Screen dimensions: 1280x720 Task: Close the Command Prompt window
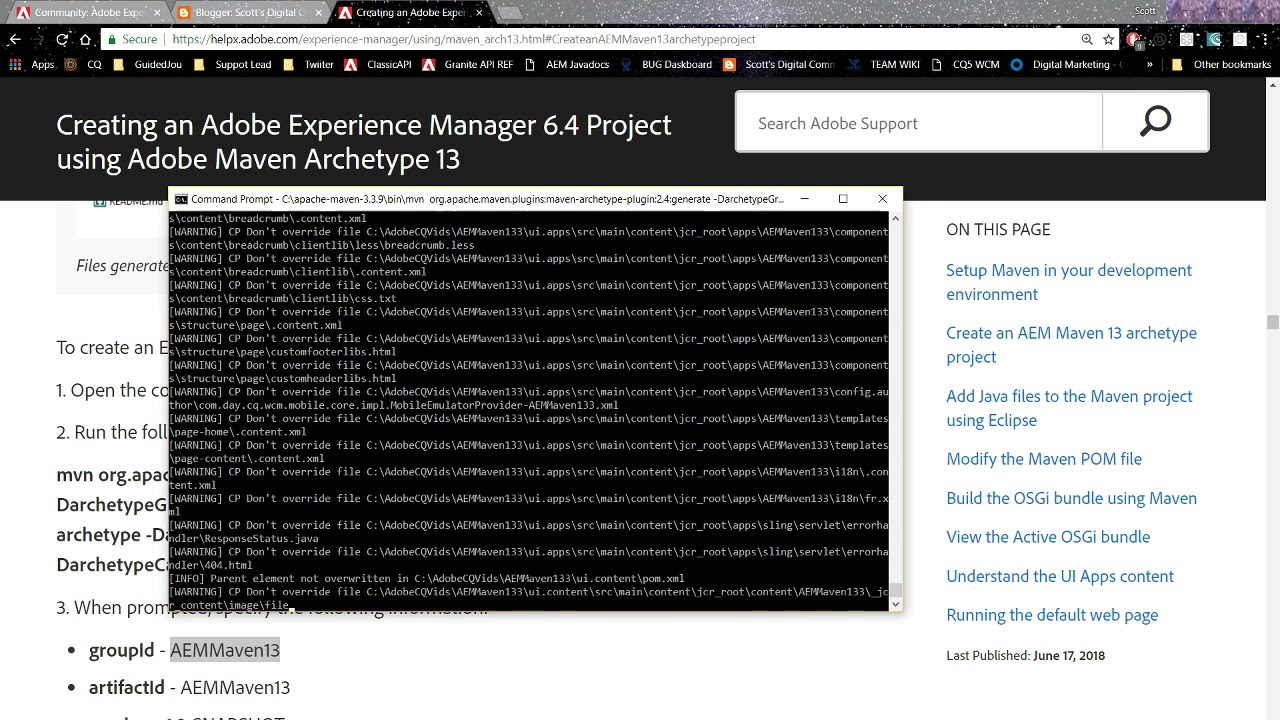click(882, 199)
